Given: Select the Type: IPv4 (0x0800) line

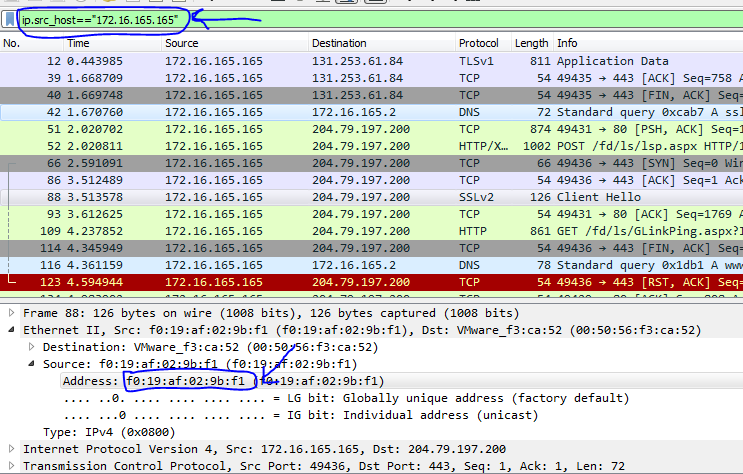Looking at the screenshot, I should pyautogui.click(x=109, y=432).
